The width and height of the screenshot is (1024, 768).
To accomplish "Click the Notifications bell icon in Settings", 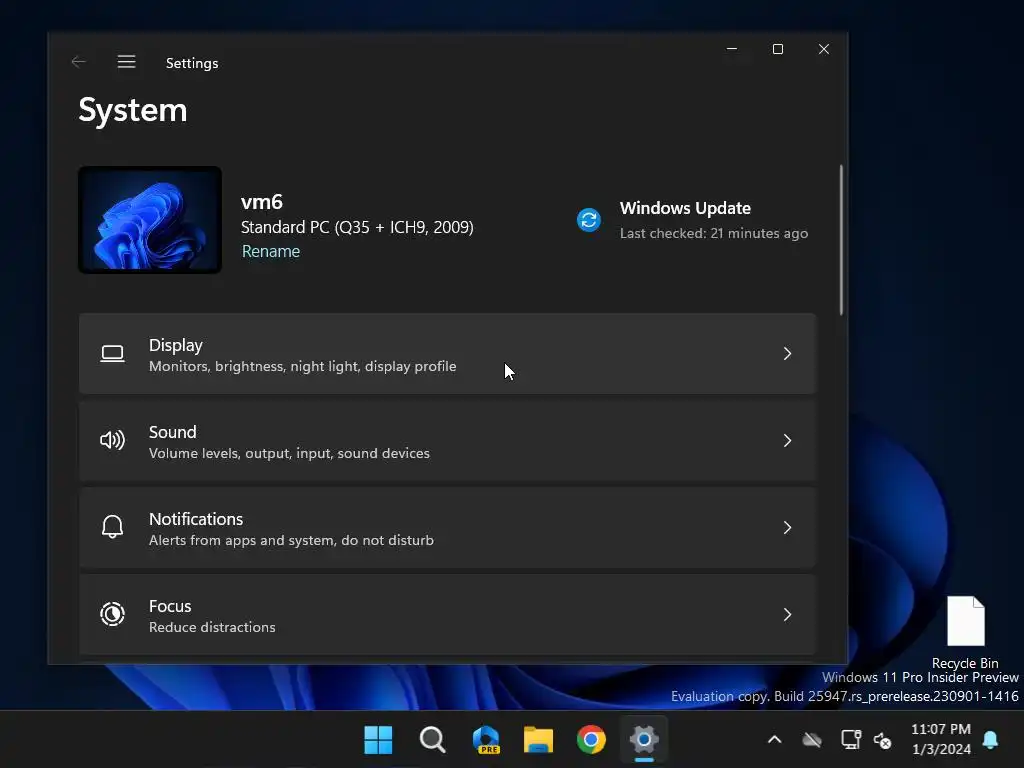I will click(x=112, y=527).
